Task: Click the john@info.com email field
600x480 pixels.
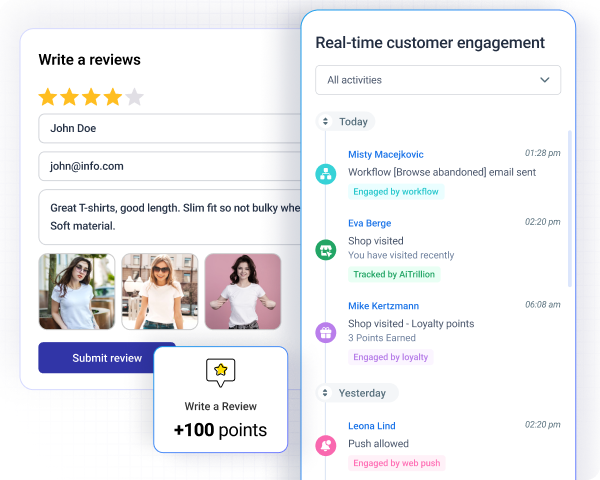Action: (x=170, y=166)
